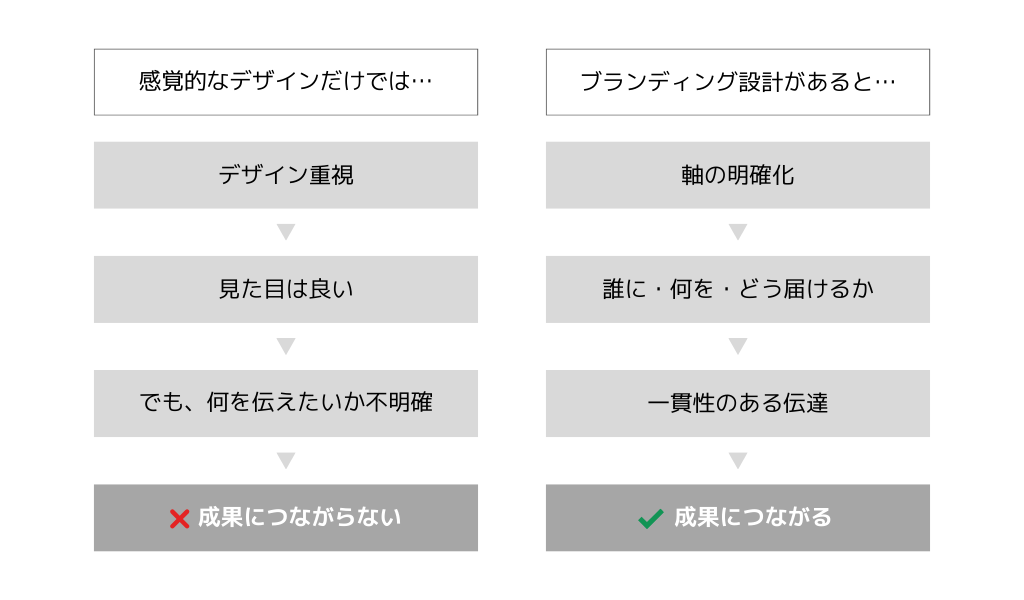Click the 成果につながらない label text
The height and width of the screenshot is (600, 1024).
pos(299,517)
